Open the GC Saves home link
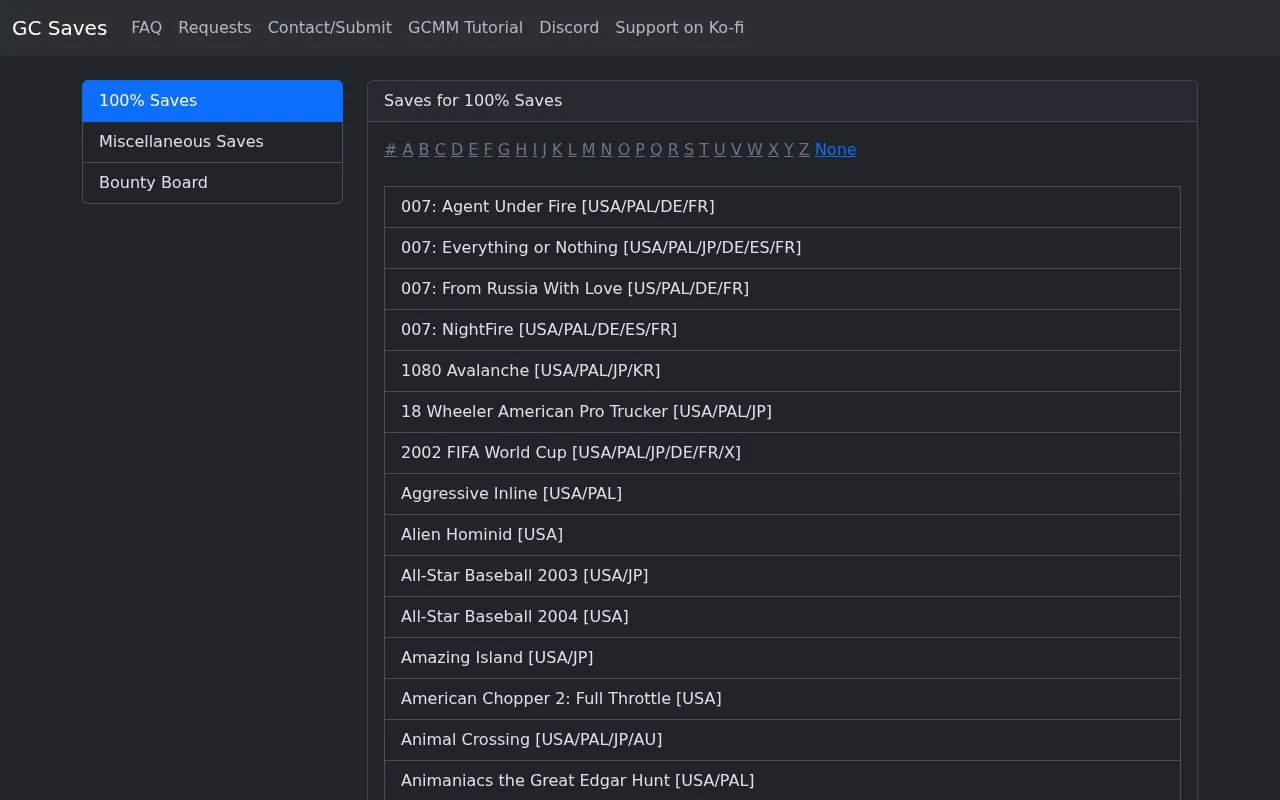The image size is (1280, 800). click(x=59, y=28)
